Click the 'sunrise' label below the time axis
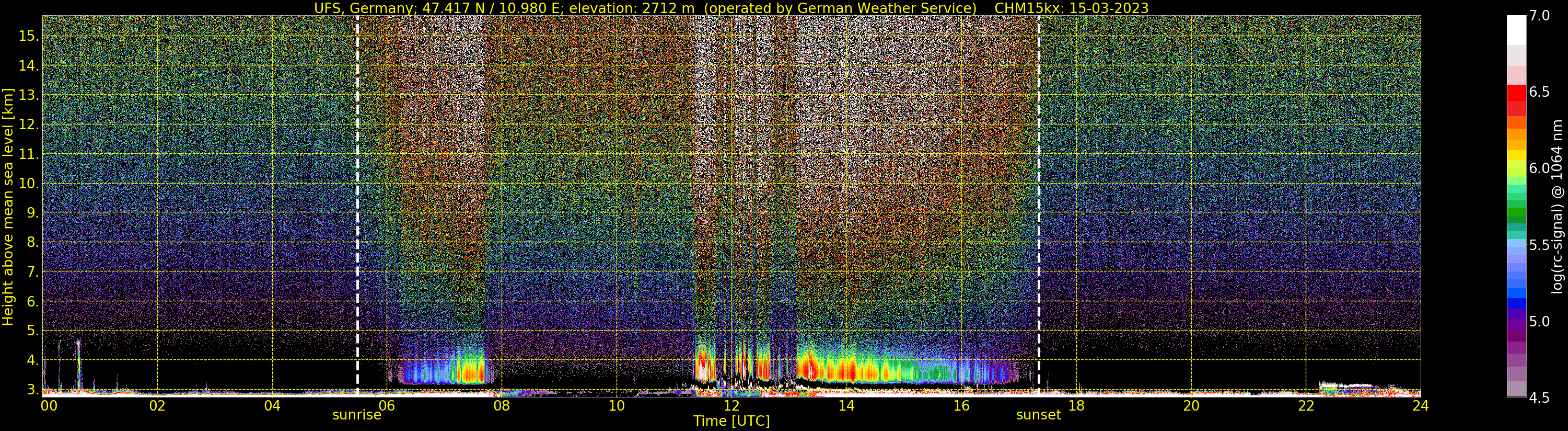 357,415
